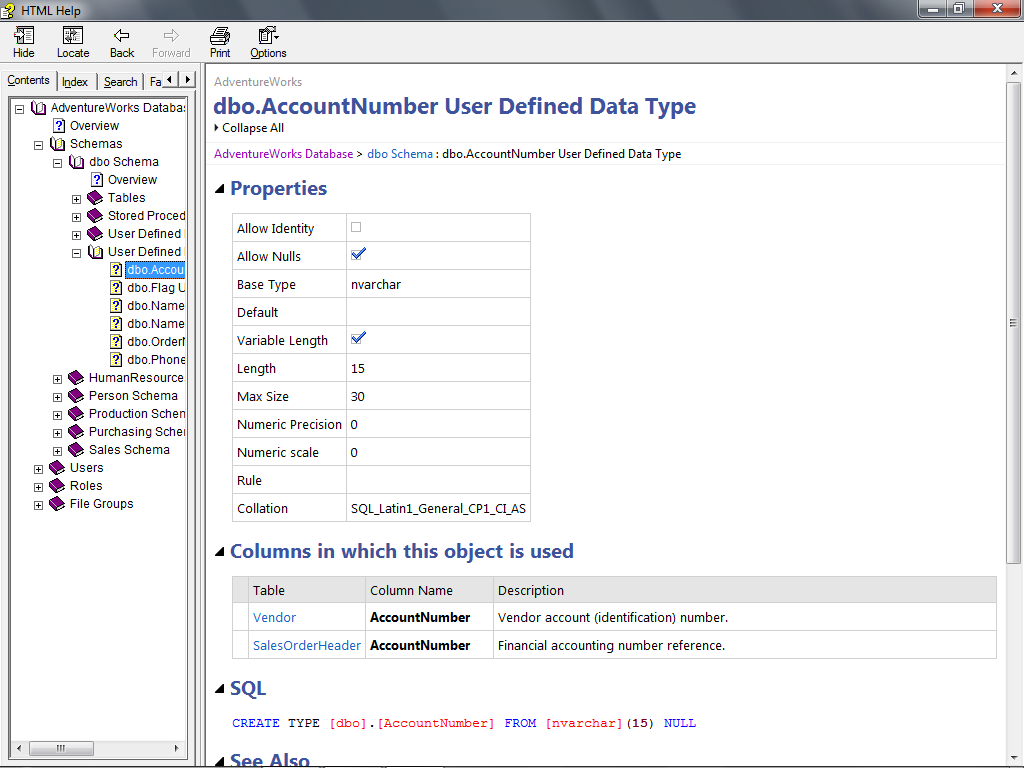Select the Tables book icon
Viewport: 1024px width, 768px height.
tap(95, 197)
